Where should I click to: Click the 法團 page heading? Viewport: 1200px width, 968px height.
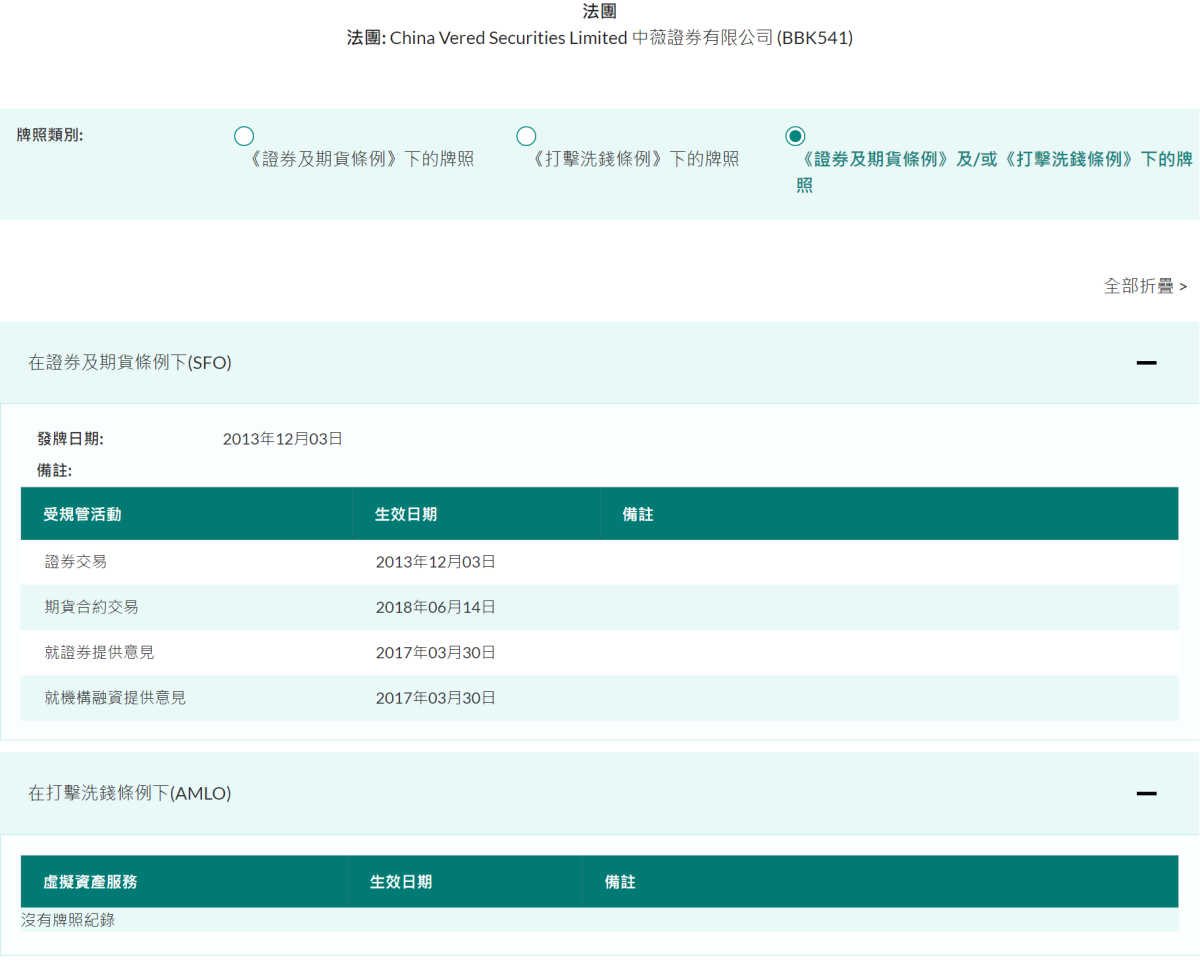click(599, 11)
